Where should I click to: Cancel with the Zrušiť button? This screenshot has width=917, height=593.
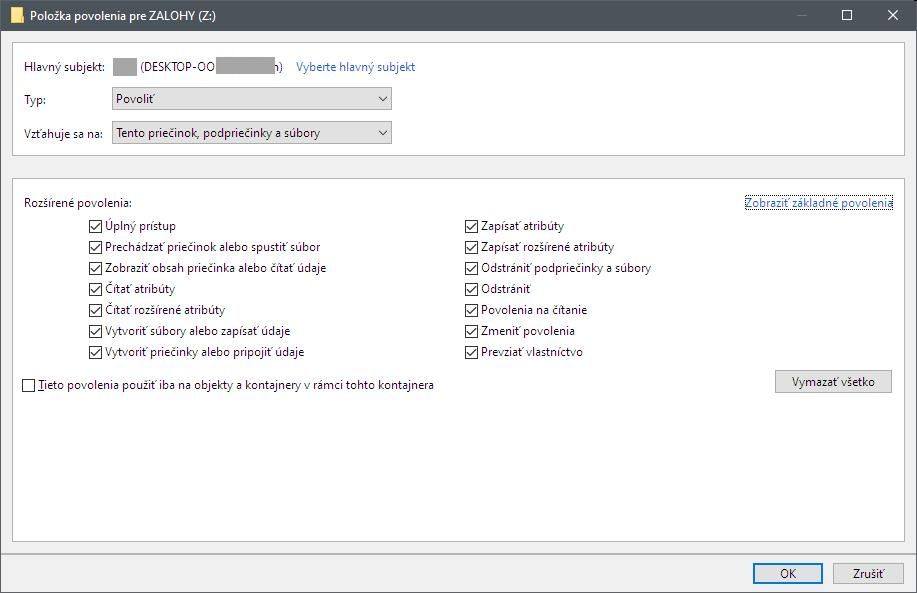[x=868, y=574]
